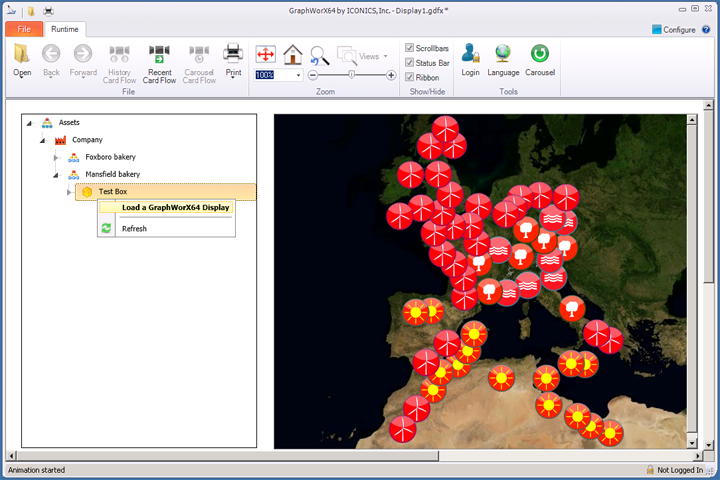
Task: Toggle the Ribbon checkbox
Action: (x=410, y=77)
